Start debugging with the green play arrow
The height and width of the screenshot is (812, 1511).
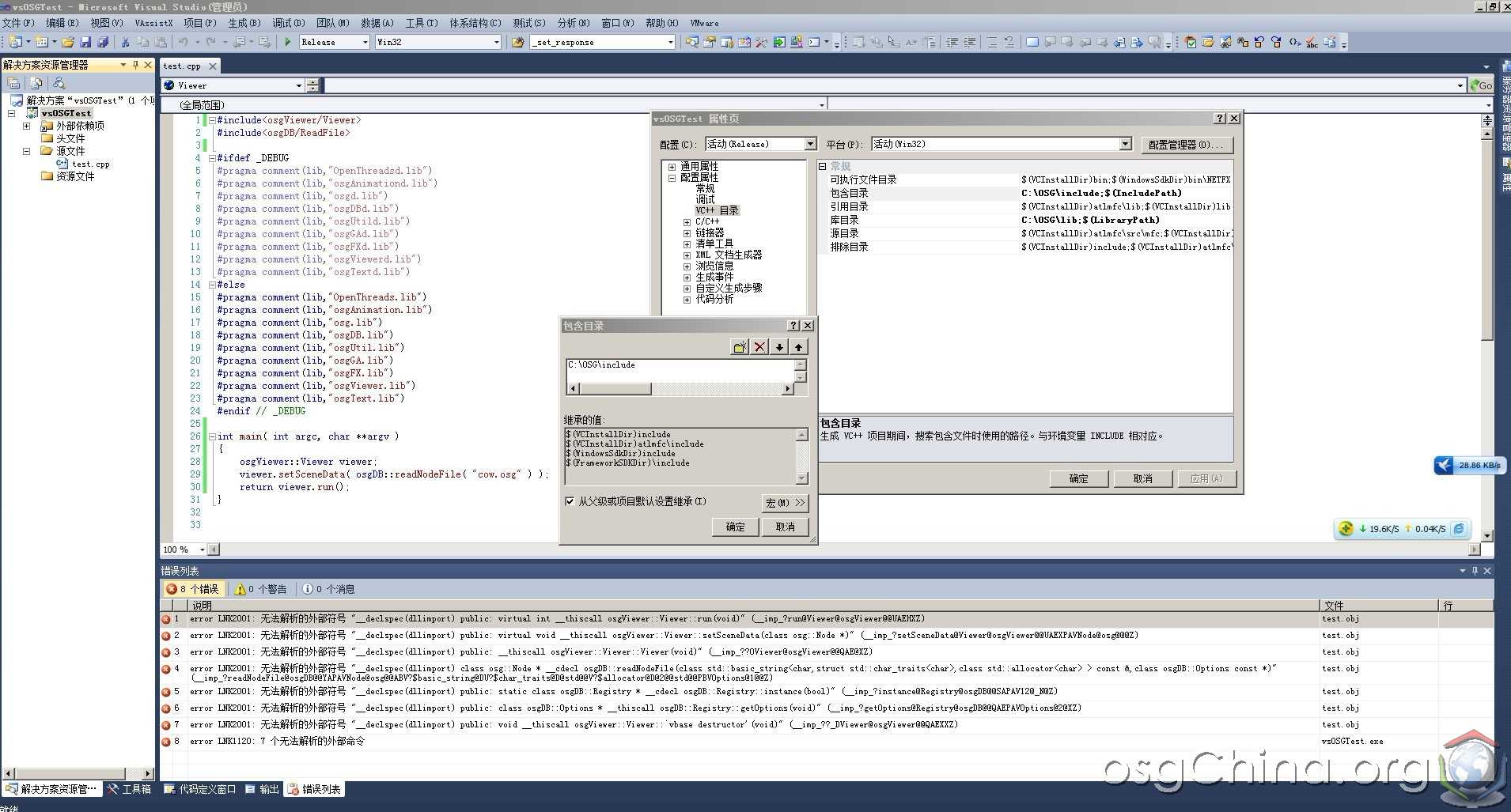(x=288, y=42)
